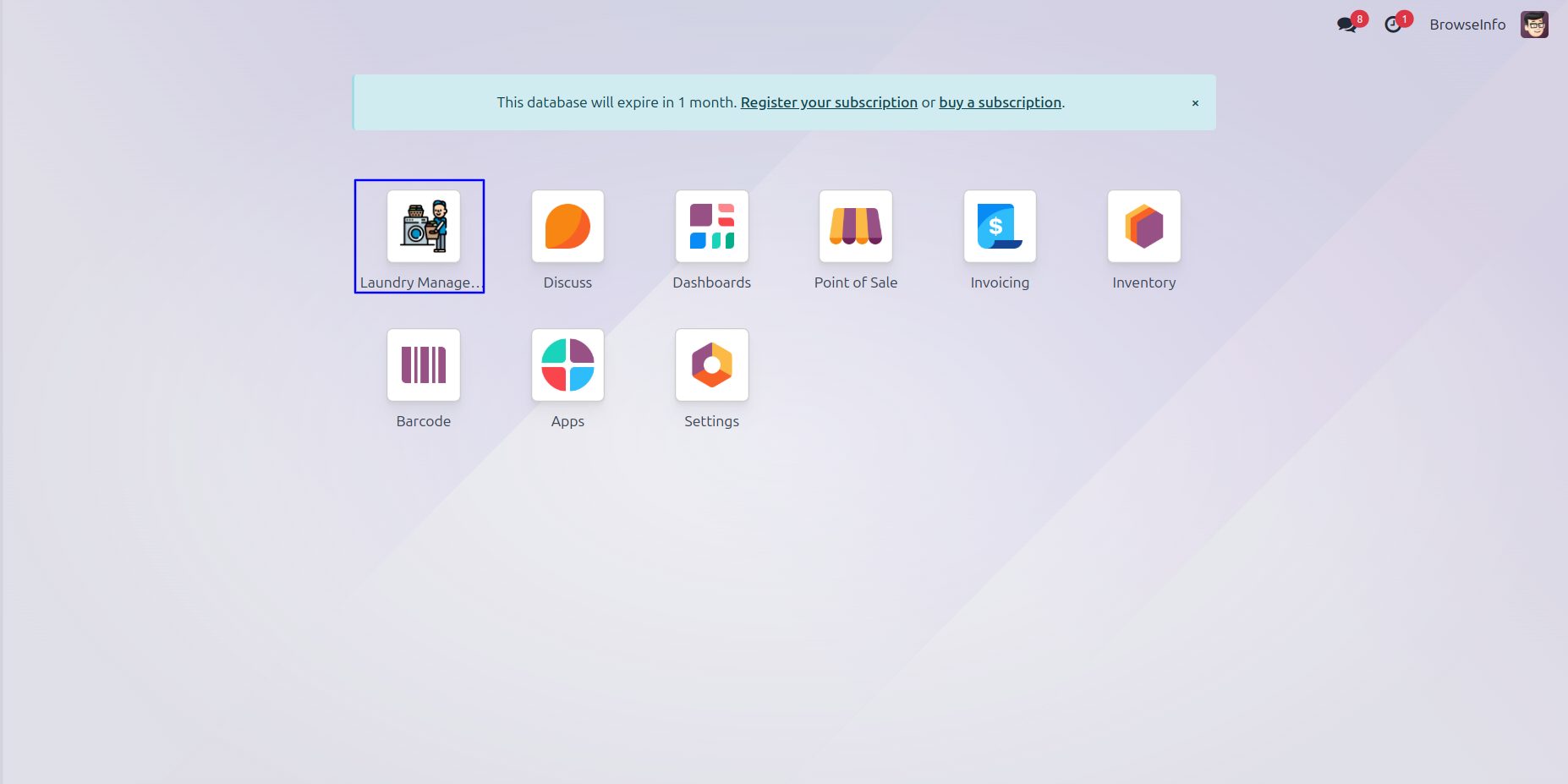The image size is (1568, 784).
Task: Open the Dashboards app icon
Action: pyautogui.click(x=711, y=227)
